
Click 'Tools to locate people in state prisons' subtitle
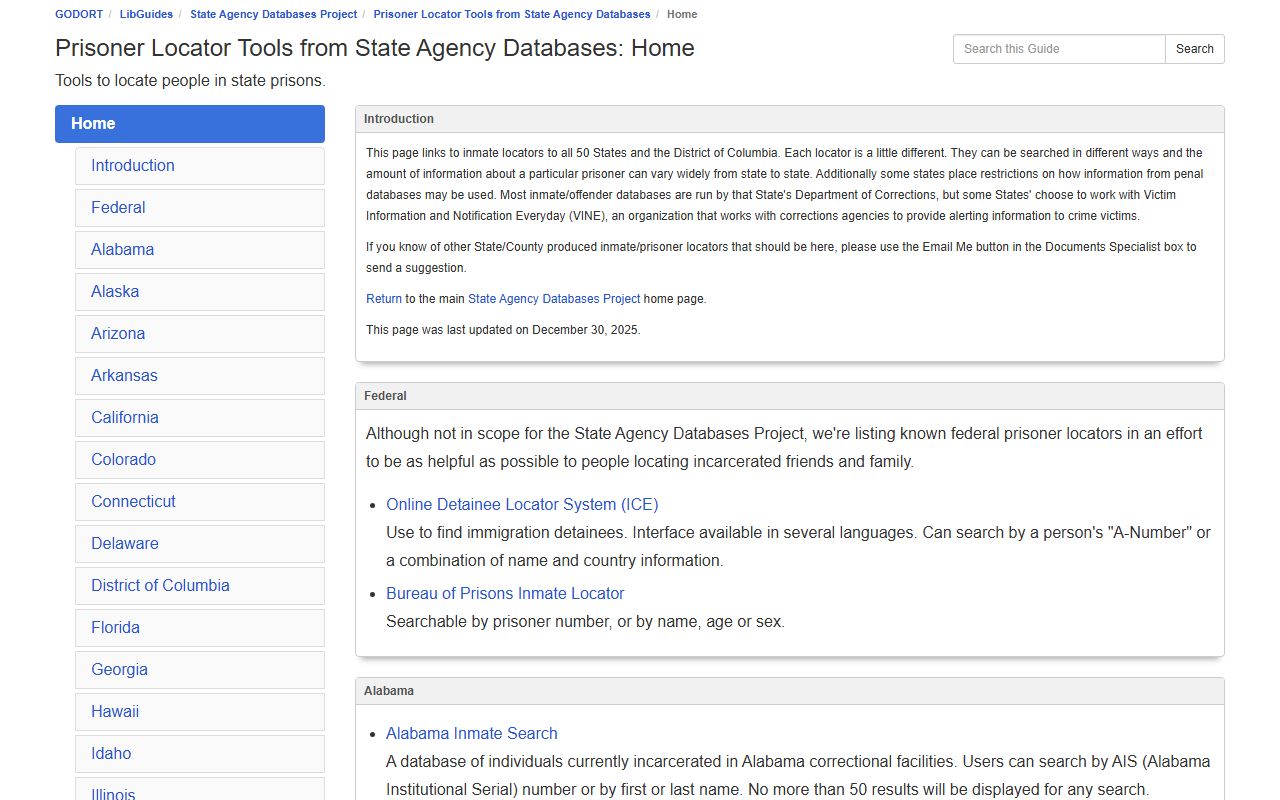pos(190,81)
